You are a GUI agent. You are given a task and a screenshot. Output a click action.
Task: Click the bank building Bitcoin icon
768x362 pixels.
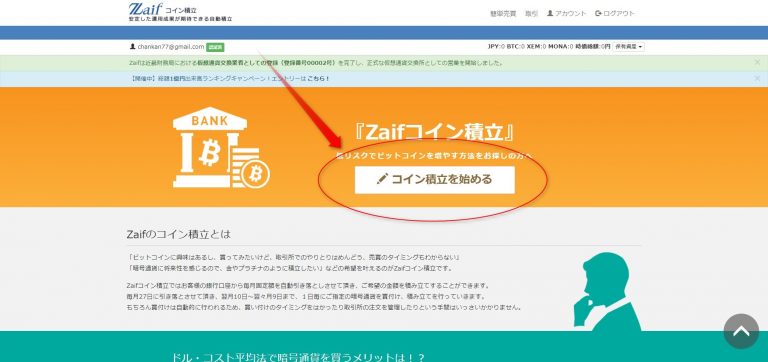coord(209,147)
